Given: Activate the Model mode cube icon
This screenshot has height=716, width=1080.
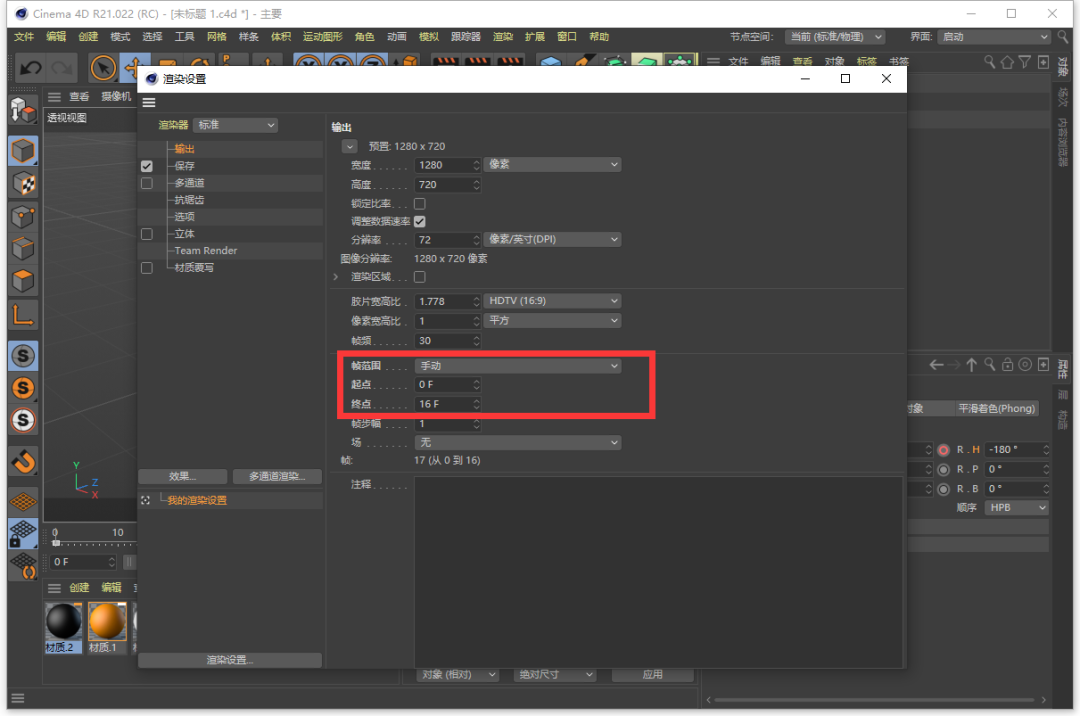Looking at the screenshot, I should tap(23, 151).
